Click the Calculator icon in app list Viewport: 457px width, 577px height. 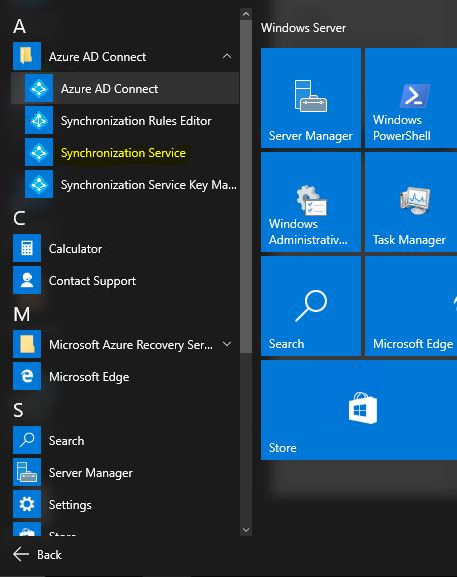27,248
